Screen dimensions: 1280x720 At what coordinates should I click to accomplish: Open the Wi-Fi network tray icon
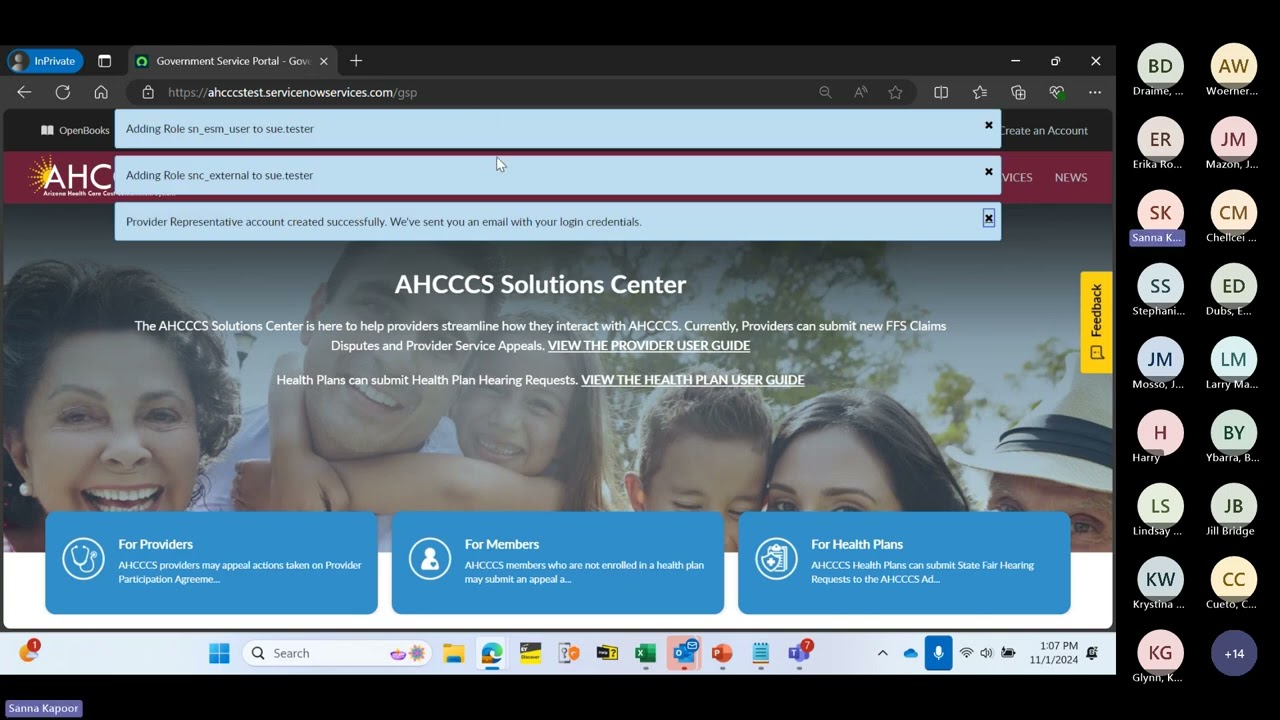click(966, 653)
